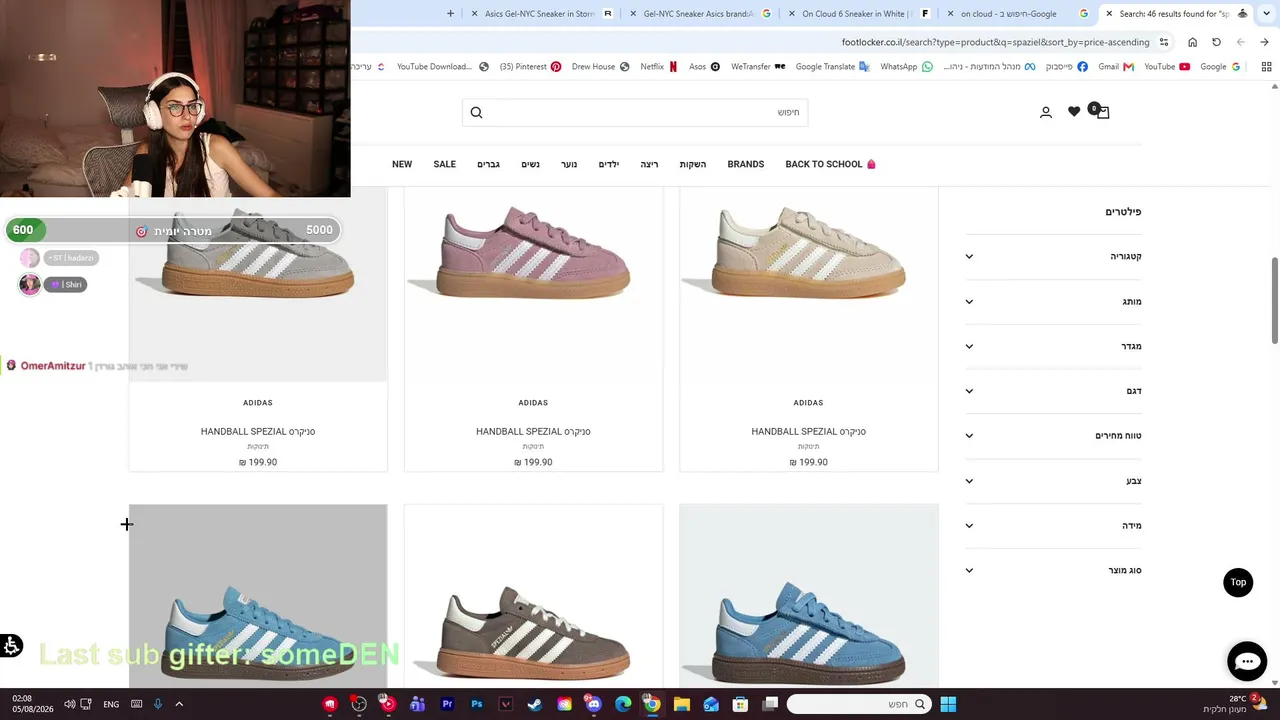Go back using the browser back arrow
Viewport: 1280px width, 720px height.
pos(1240,42)
